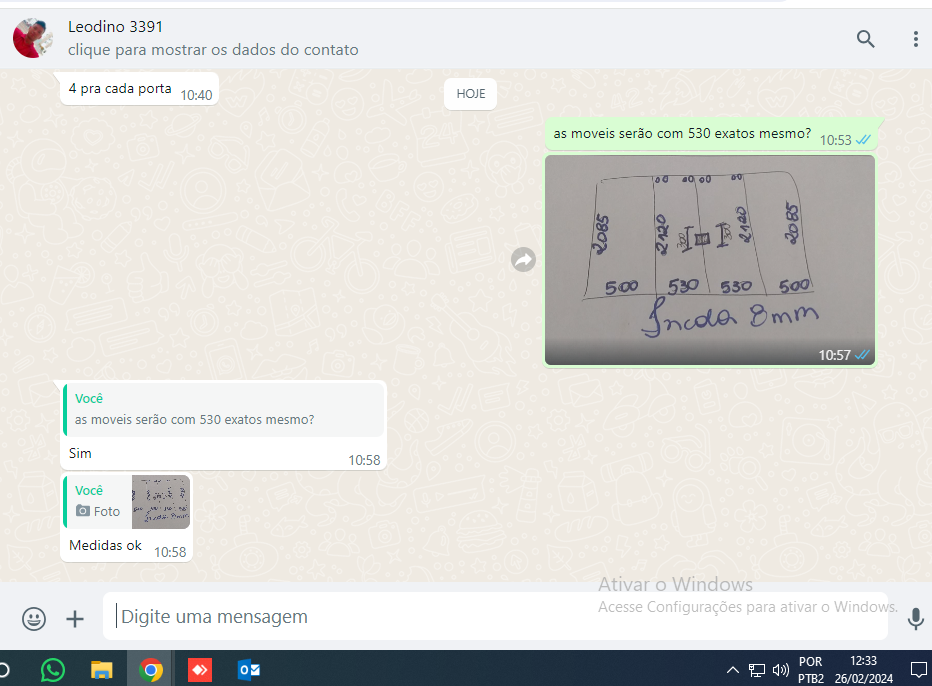This screenshot has height=686, width=932.
Task: Open the red AnyDesk taskbar app
Action: (200, 670)
